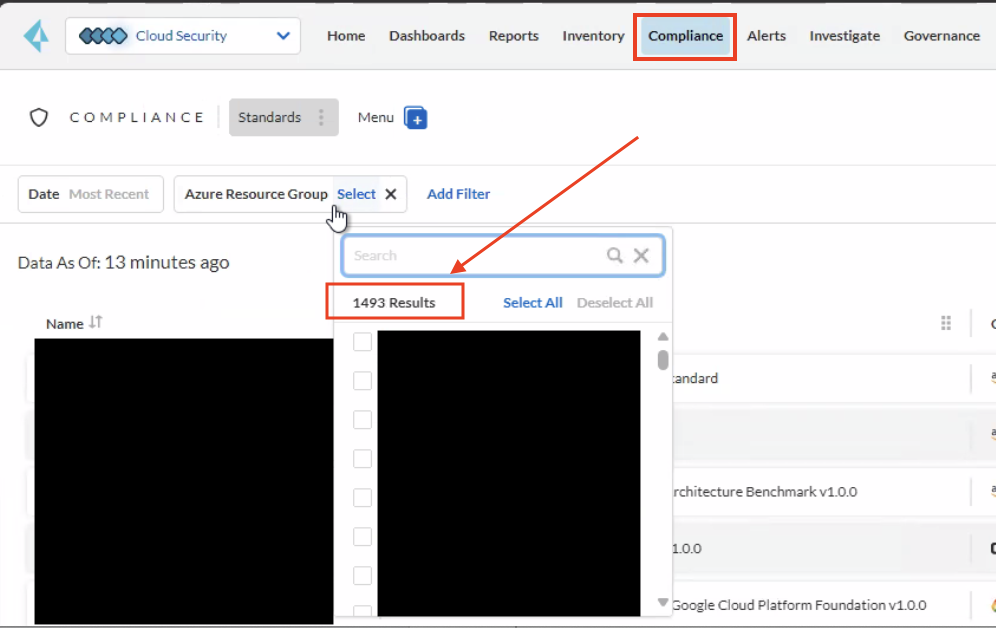Screen dimensions: 996x628
Task: Open the Standards vertical dots menu
Action: click(x=321, y=118)
